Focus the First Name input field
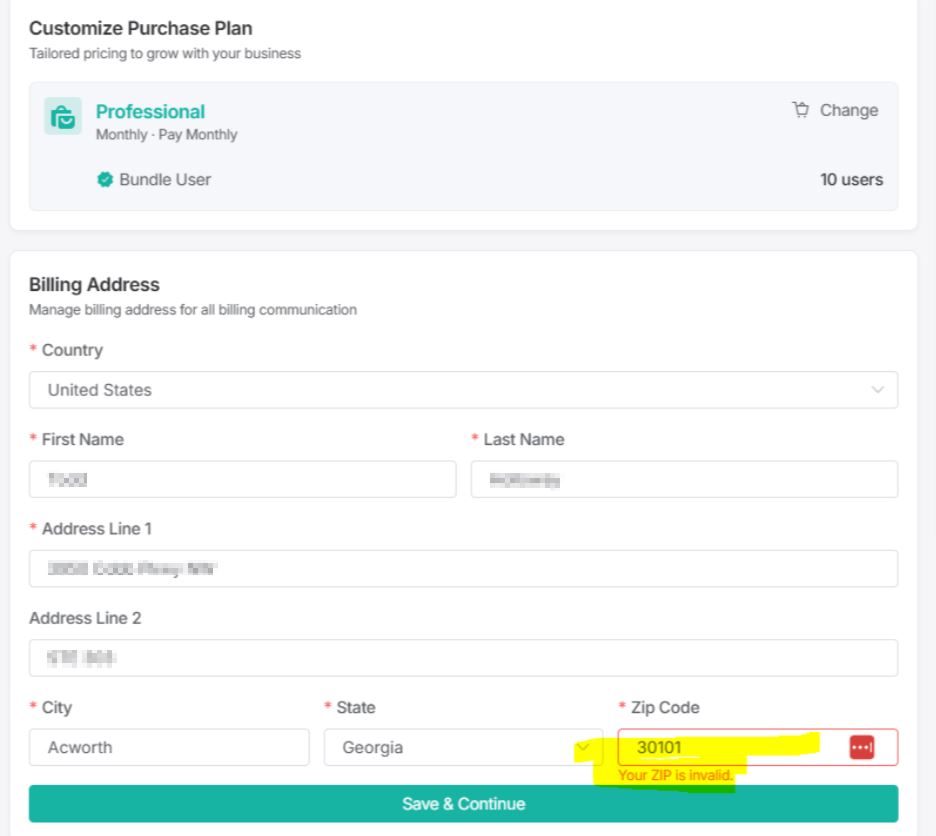The width and height of the screenshot is (936, 836). tap(242, 479)
